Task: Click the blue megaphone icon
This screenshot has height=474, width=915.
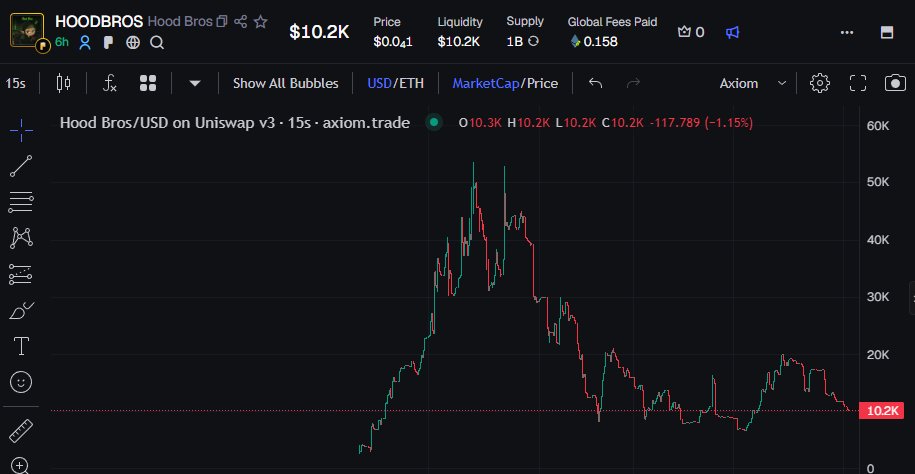Action: tap(732, 32)
